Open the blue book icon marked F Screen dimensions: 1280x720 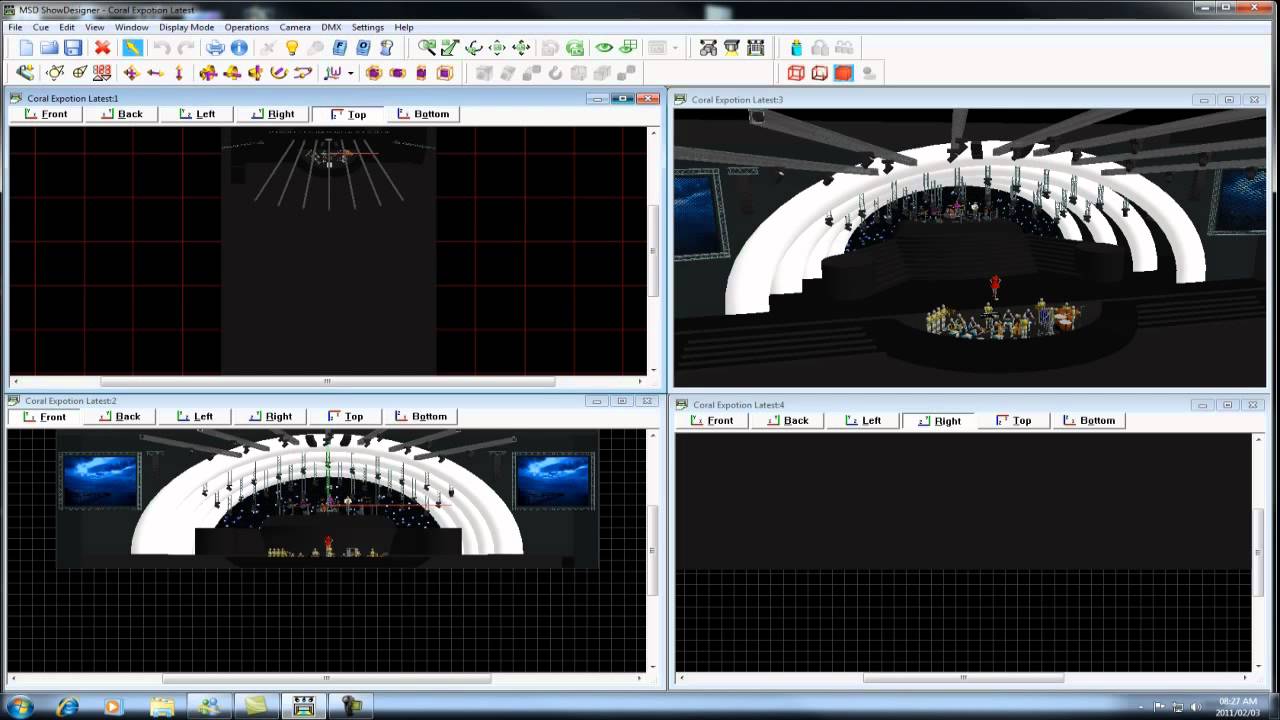(x=340, y=48)
